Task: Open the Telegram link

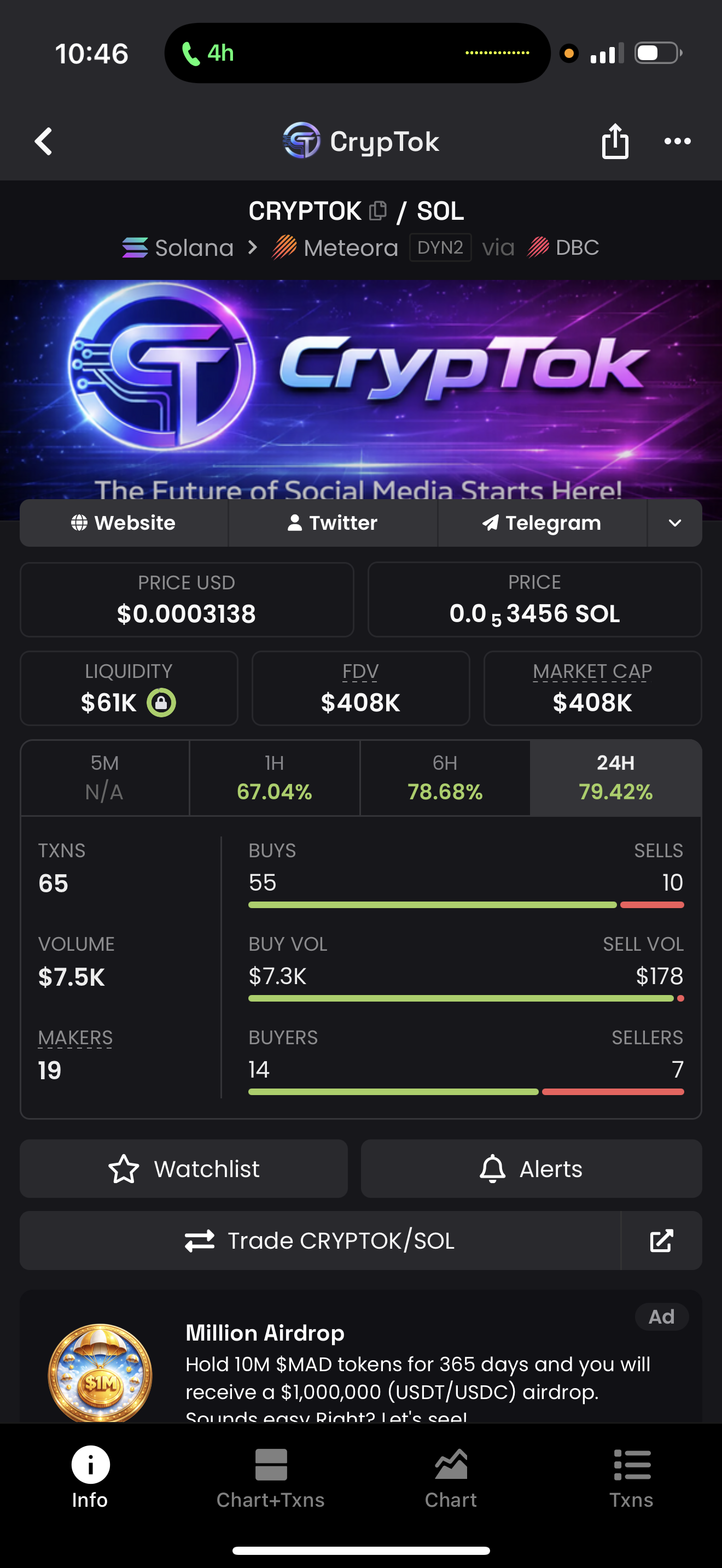Action: click(542, 523)
